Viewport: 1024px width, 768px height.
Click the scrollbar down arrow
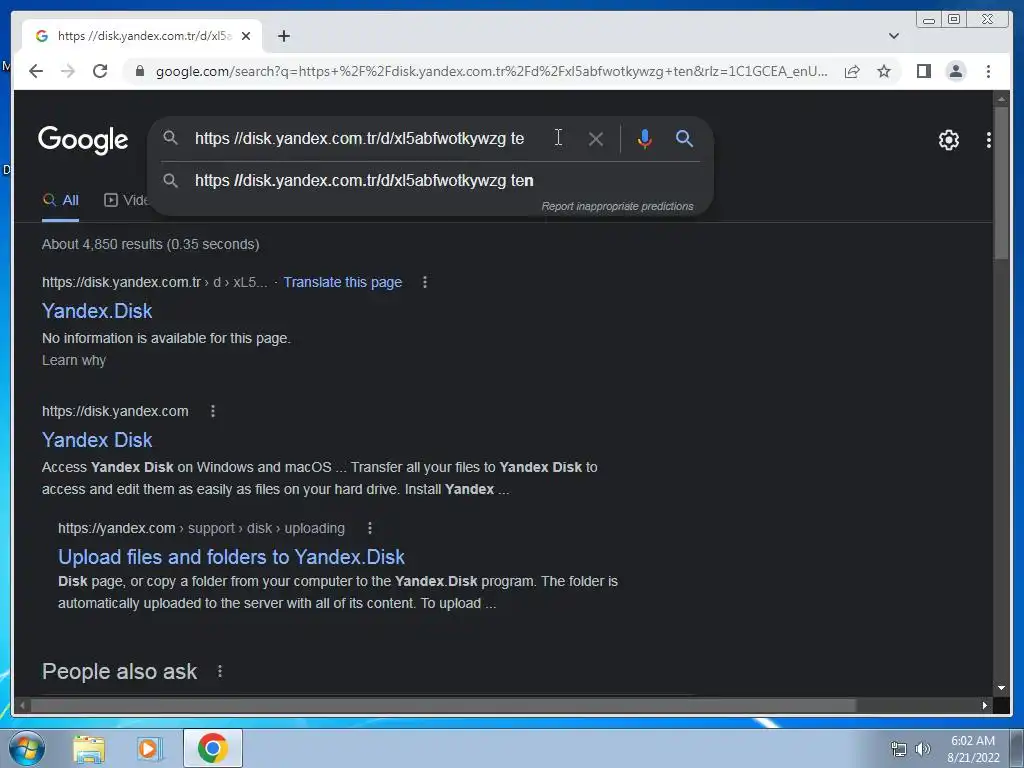pyautogui.click(x=1001, y=688)
